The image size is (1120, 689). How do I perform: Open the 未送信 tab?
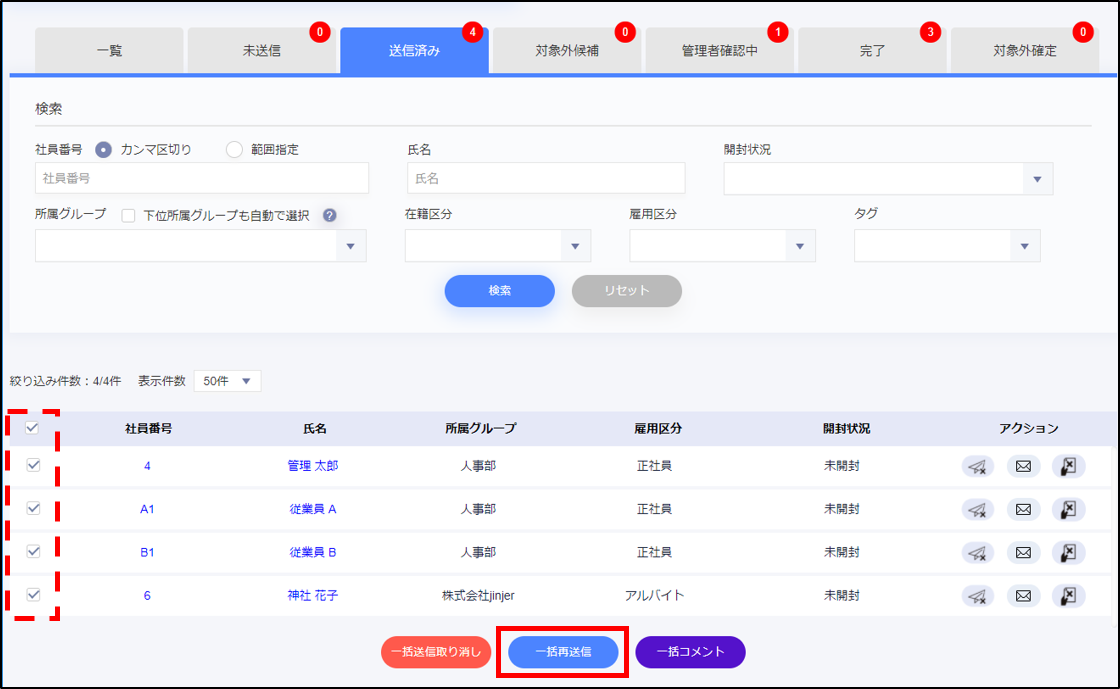(261, 51)
